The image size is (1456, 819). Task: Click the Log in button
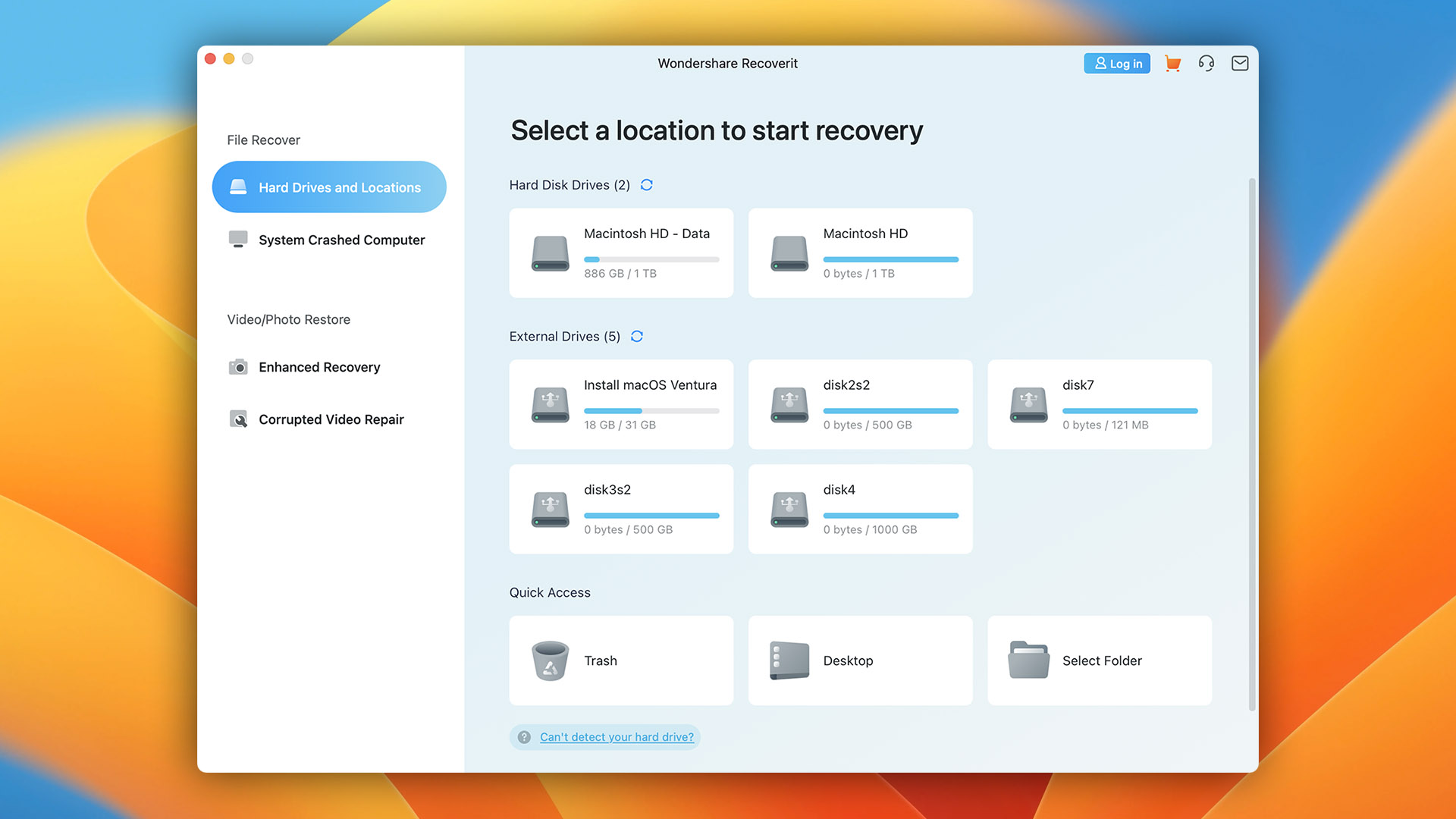coord(1117,64)
